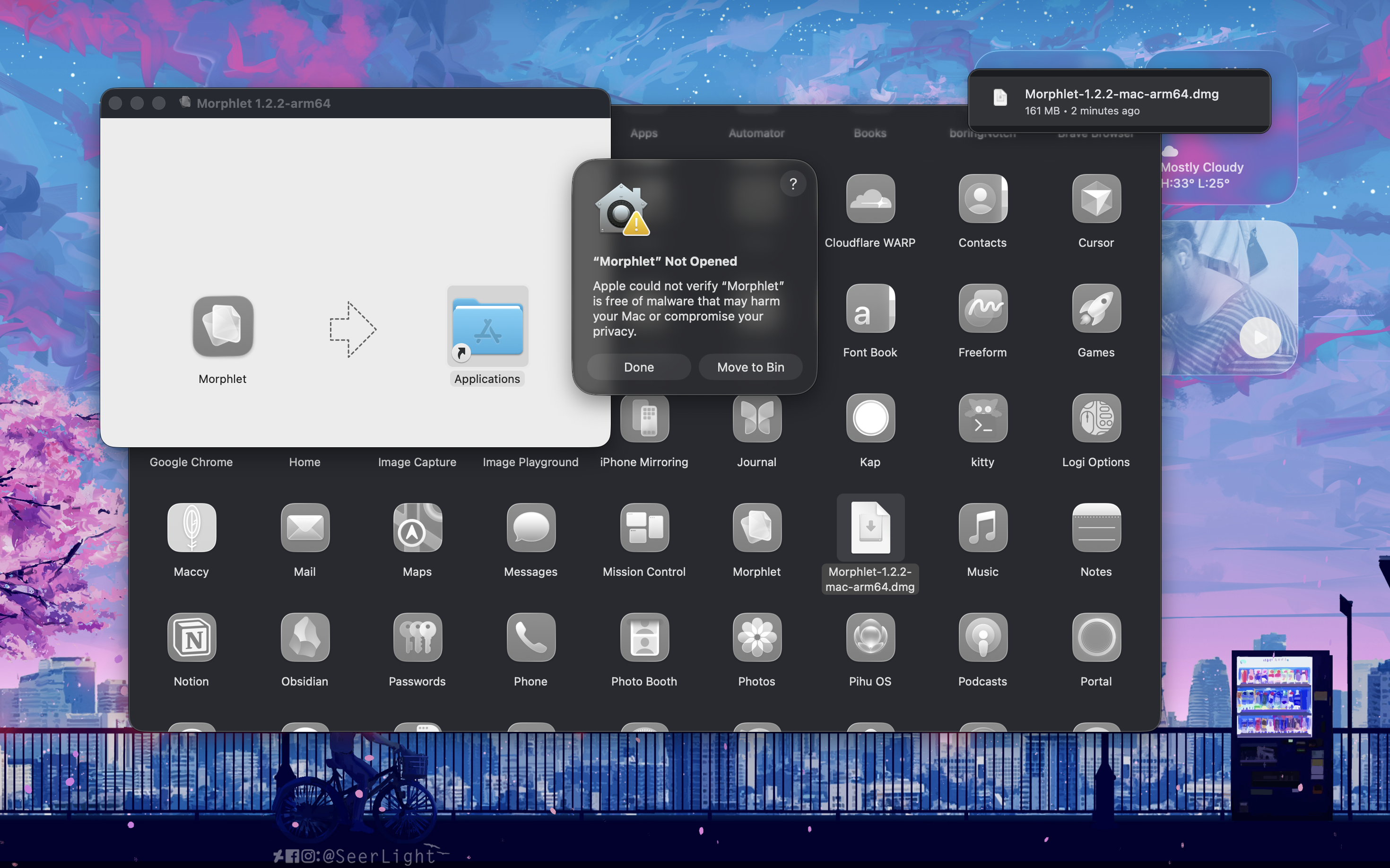Launch the kitty terminal
This screenshot has width=1390, height=868.
tap(982, 418)
